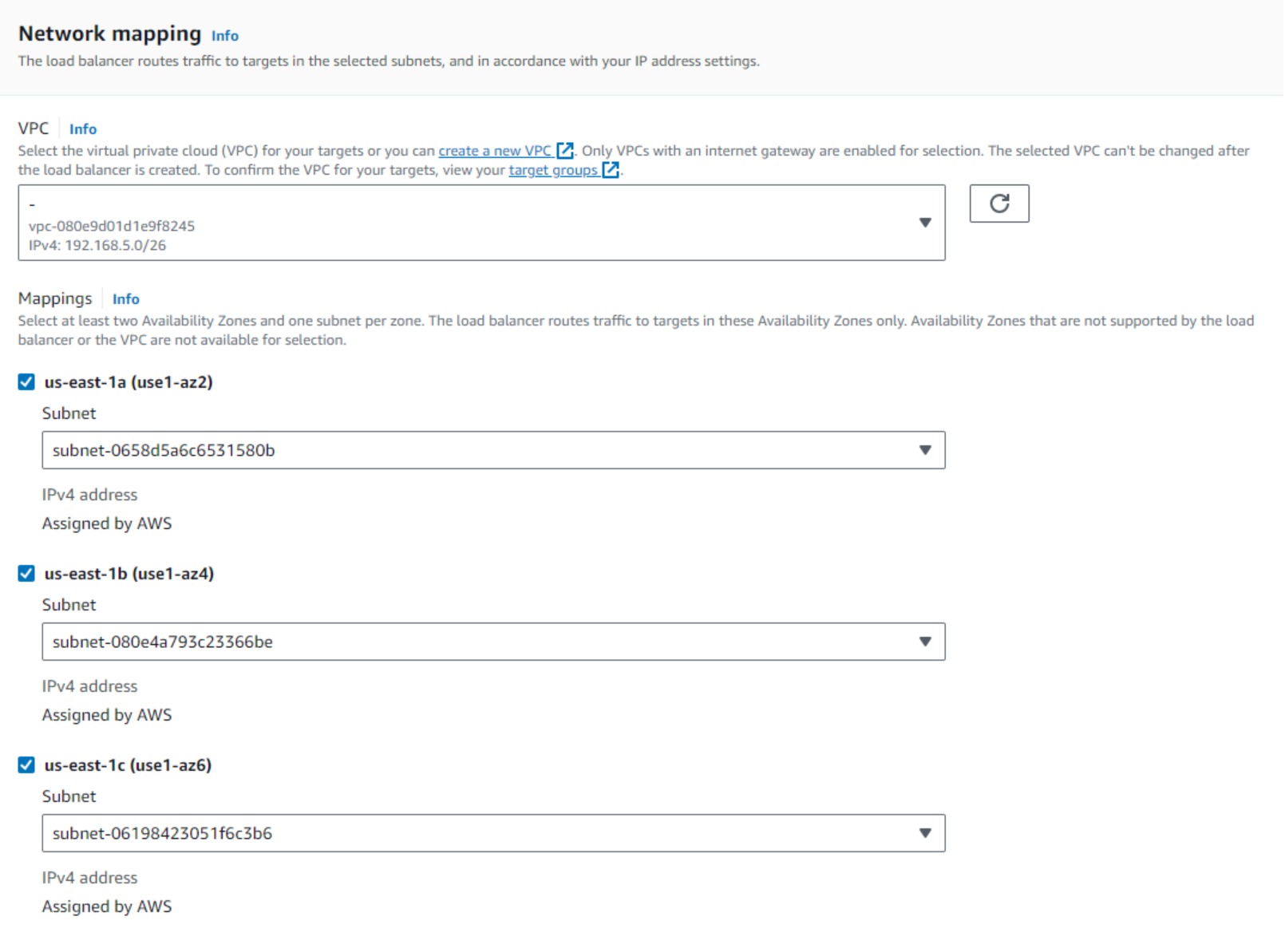Open subnet-0658d5a6c6531580b dropdown
The width and height of the screenshot is (1285, 952).
(480, 450)
